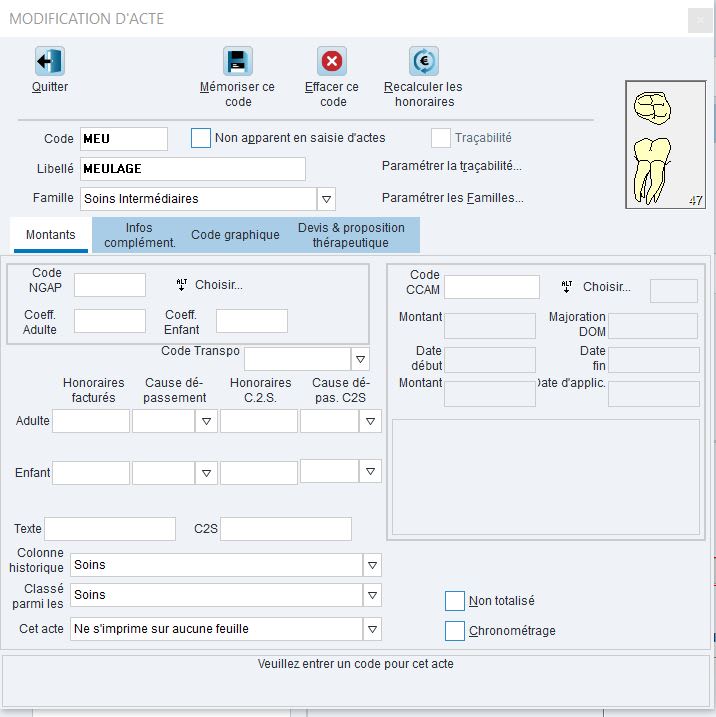Switch to the Infos complément. tab
Image resolution: width=716 pixels, height=717 pixels.
point(139,235)
